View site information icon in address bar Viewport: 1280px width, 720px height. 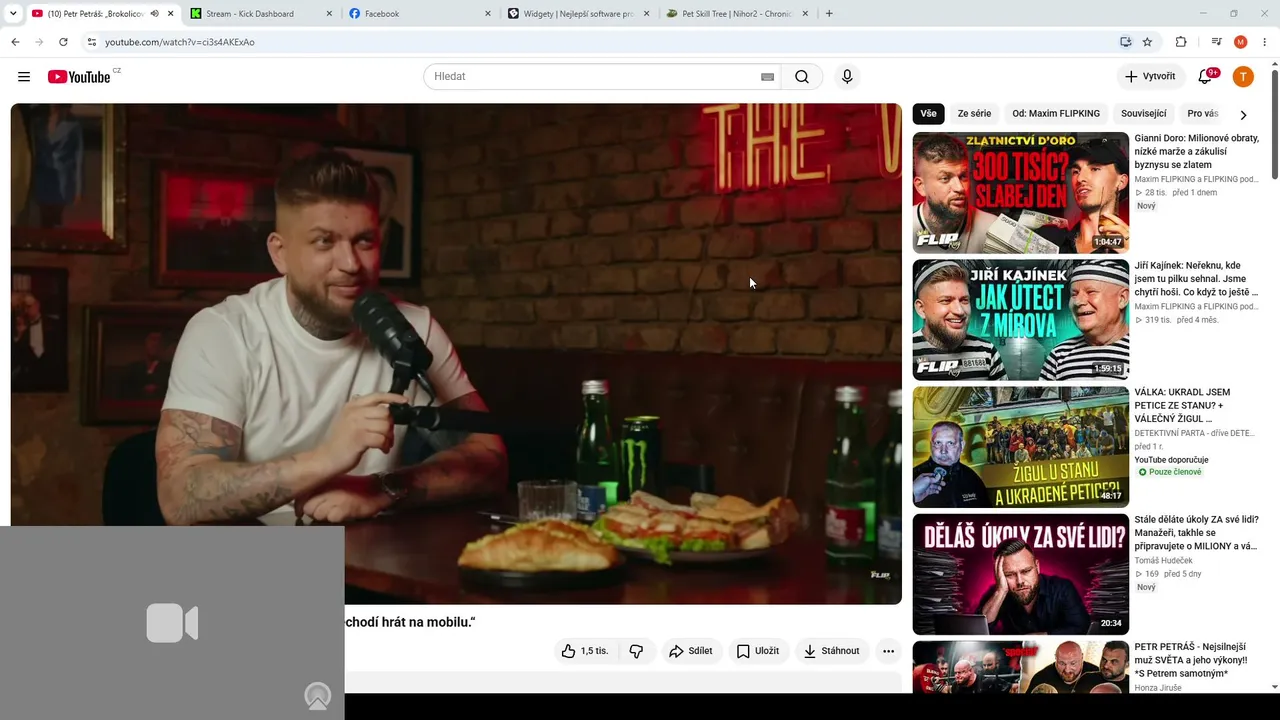[x=92, y=42]
